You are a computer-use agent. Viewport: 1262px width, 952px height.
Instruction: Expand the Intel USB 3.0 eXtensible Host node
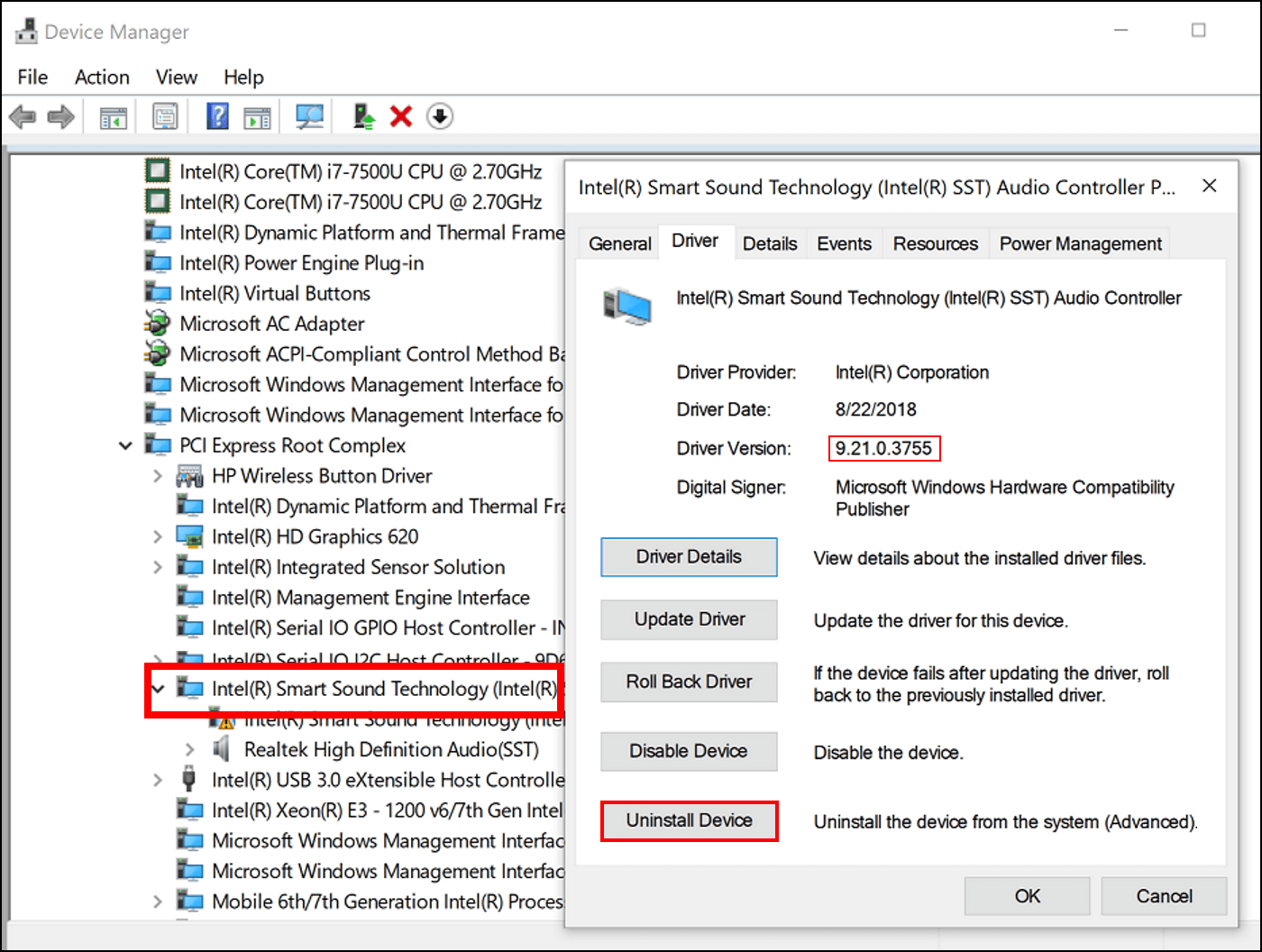(x=158, y=780)
